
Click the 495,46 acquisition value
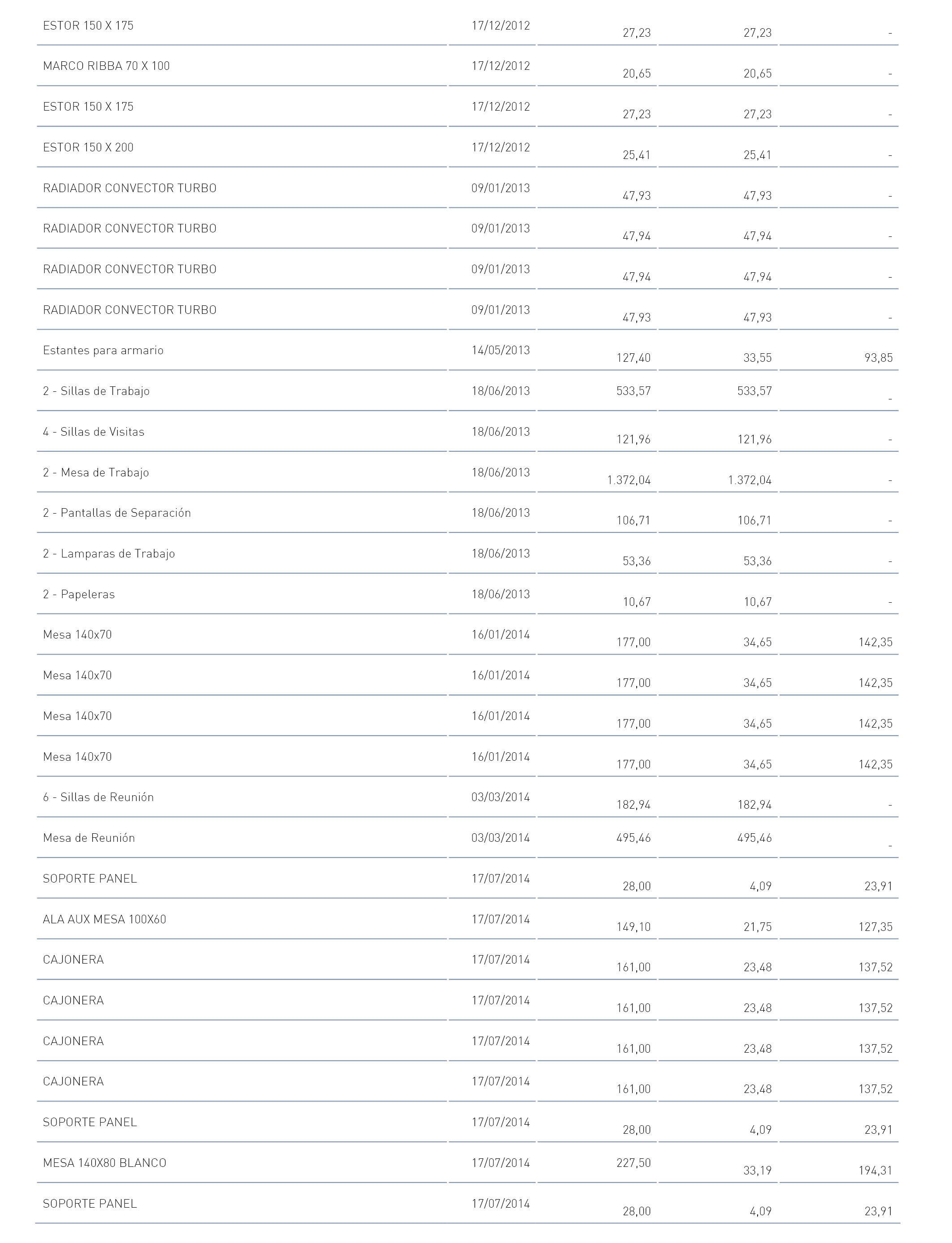[x=634, y=838]
